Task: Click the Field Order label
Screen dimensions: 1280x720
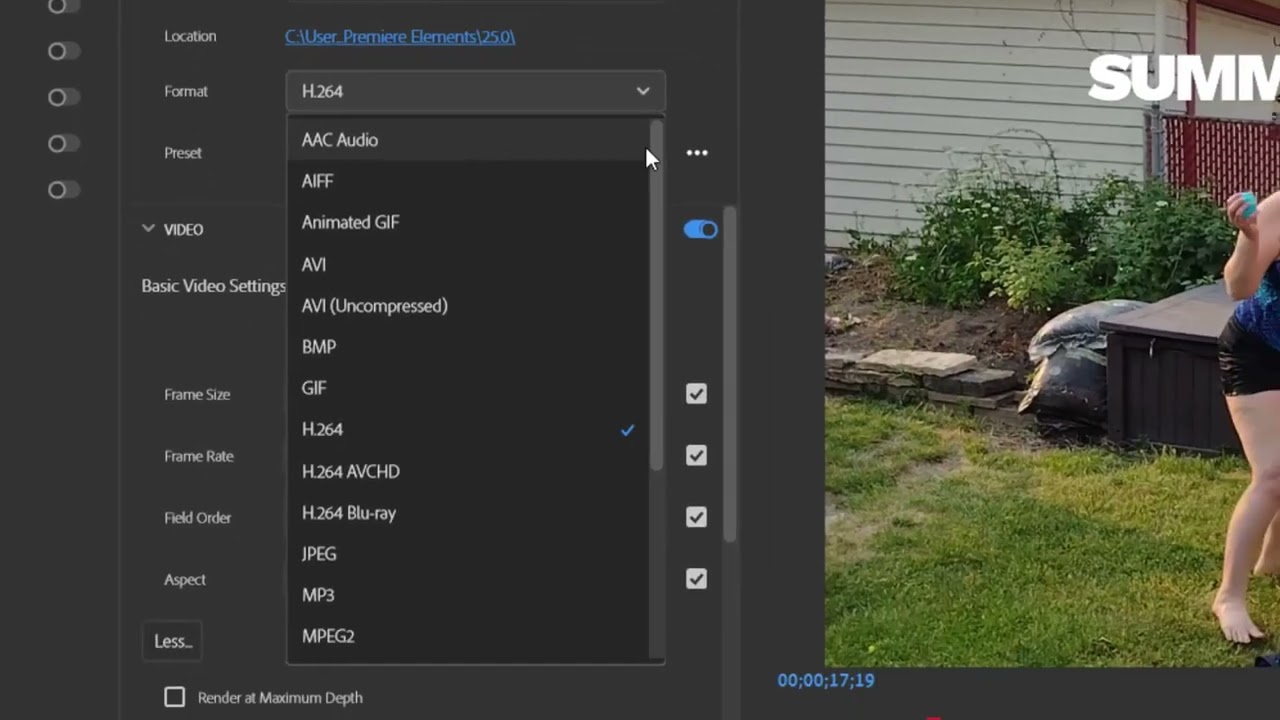Action: pyautogui.click(x=197, y=518)
